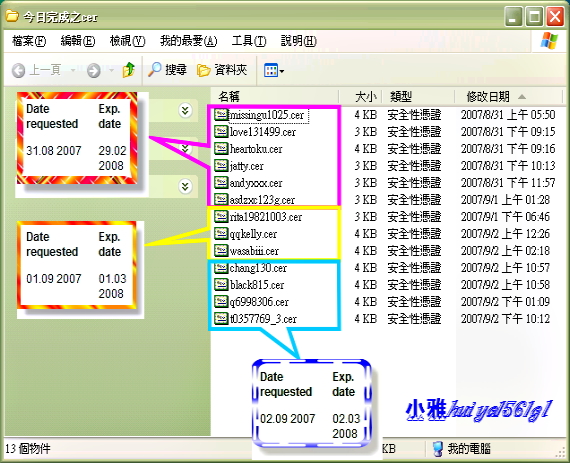This screenshot has height=463, width=570.
Task: Expand the top task pane chevron
Action: [185, 110]
